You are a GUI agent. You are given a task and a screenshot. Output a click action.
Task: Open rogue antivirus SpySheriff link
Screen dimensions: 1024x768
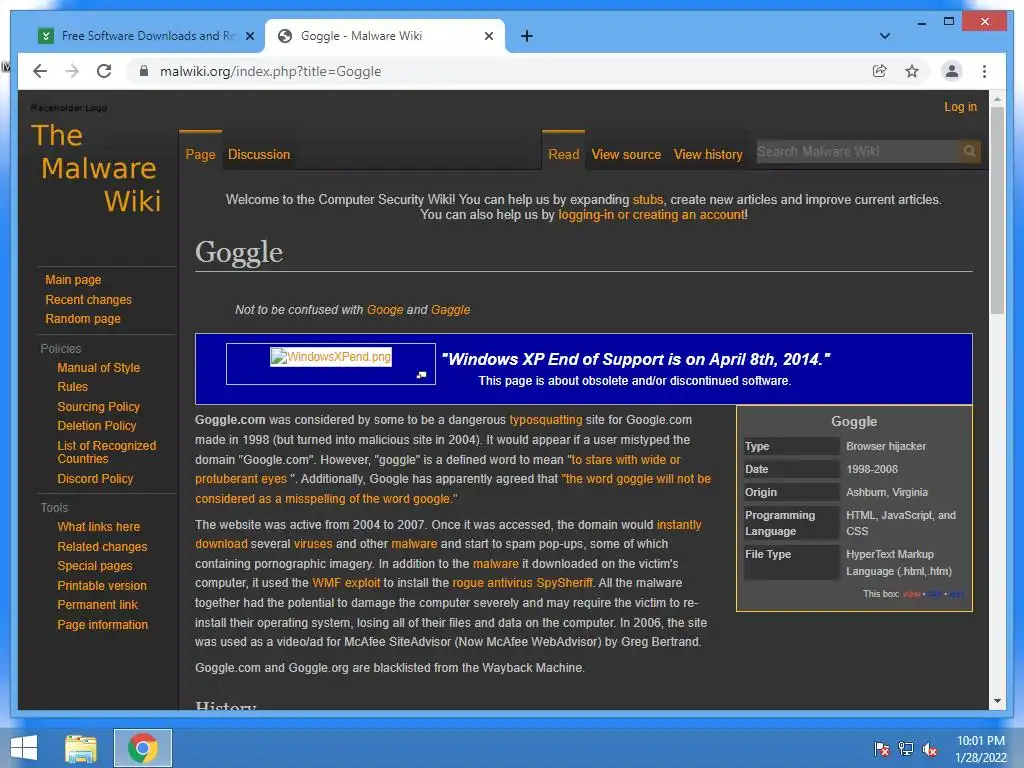click(x=522, y=583)
